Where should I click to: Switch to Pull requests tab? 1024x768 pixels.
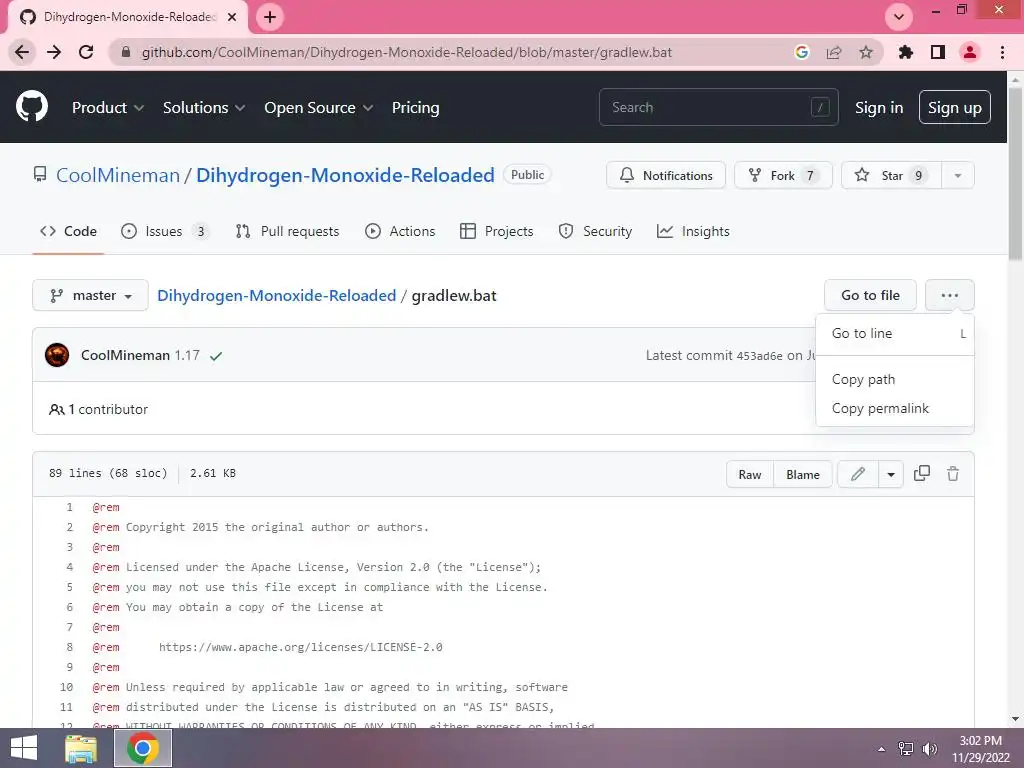pos(287,231)
